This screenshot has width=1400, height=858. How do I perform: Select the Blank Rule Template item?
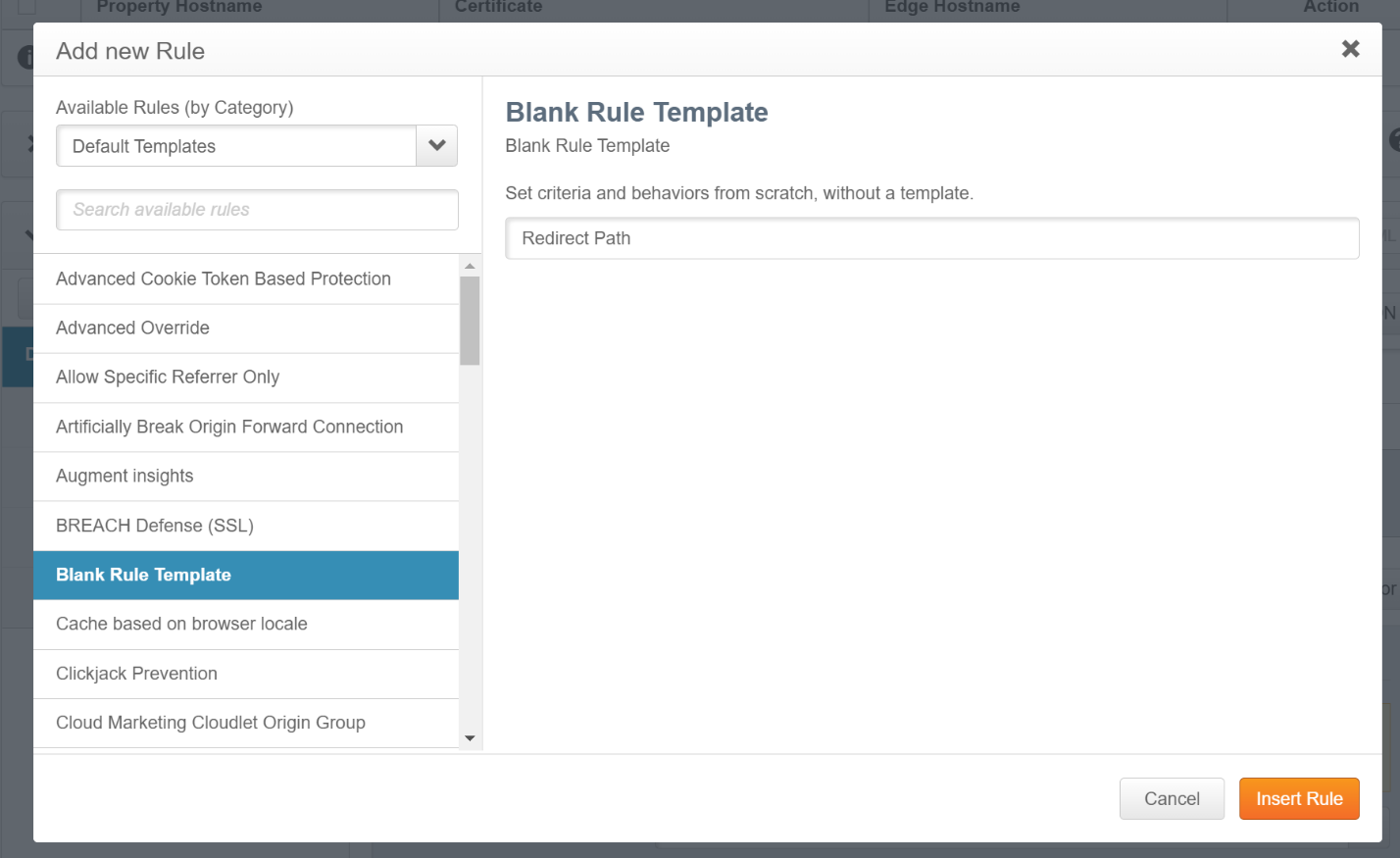(143, 576)
